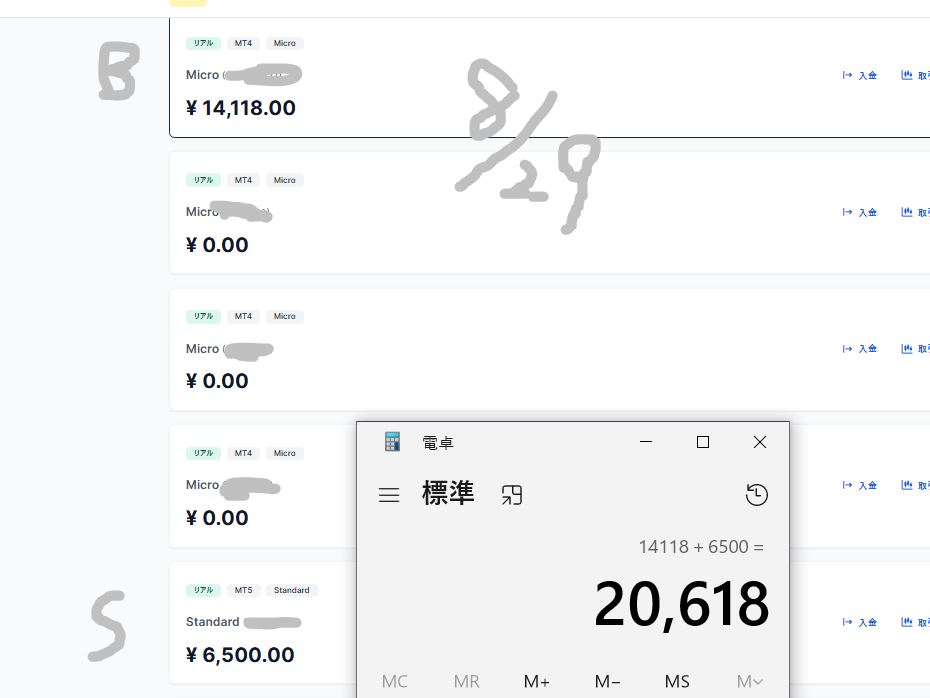The width and height of the screenshot is (930, 698).
Task: Click trade chart icon for ¥14,118.00 account
Action: coord(906,75)
